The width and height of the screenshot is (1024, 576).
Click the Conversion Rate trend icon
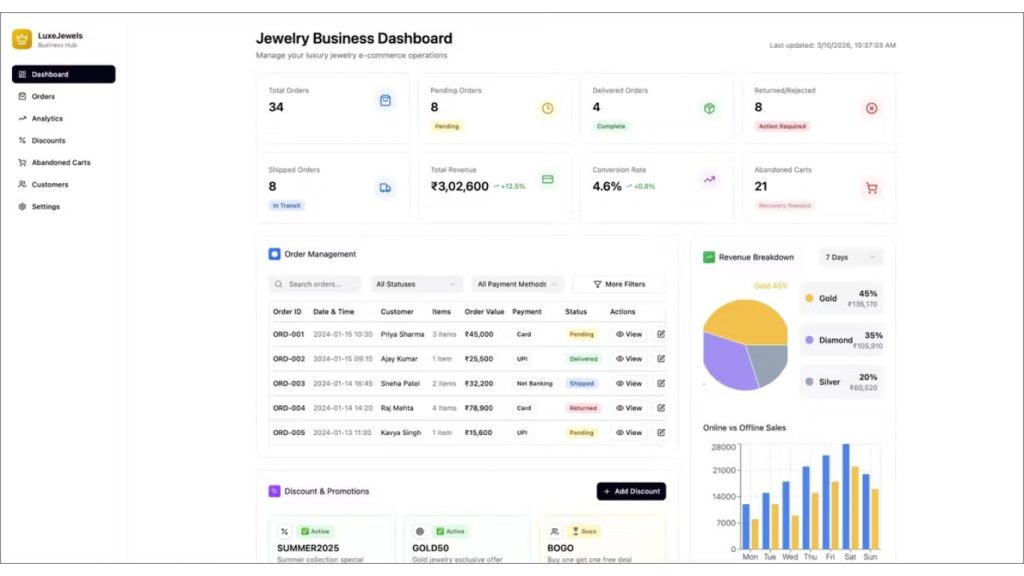click(x=709, y=180)
